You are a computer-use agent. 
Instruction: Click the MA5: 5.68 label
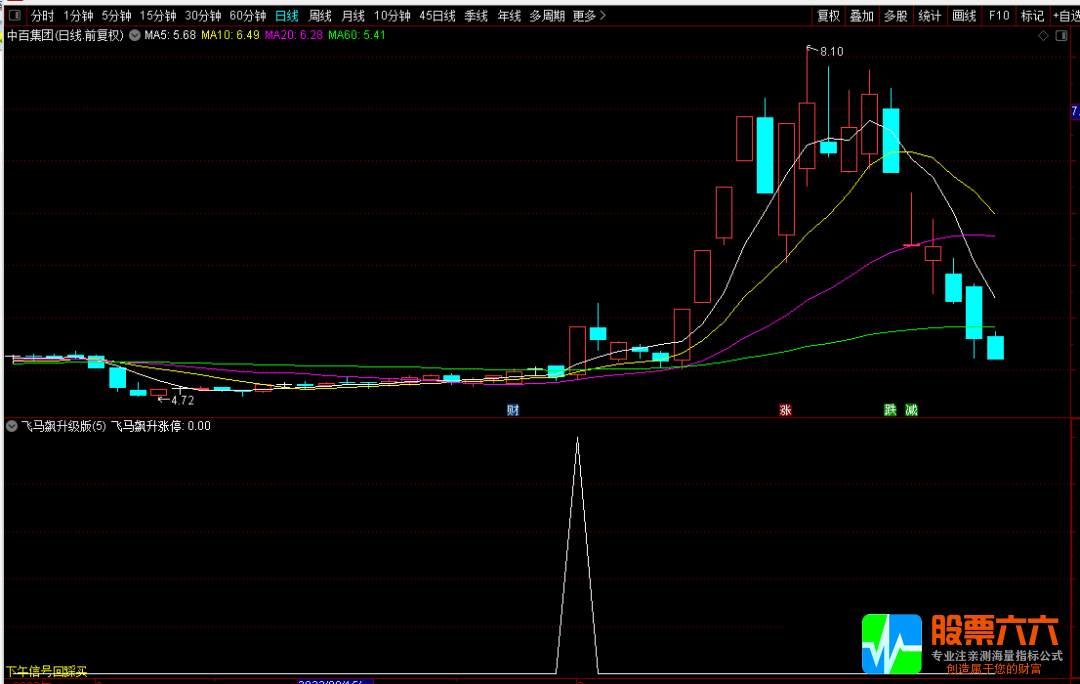[x=170, y=35]
